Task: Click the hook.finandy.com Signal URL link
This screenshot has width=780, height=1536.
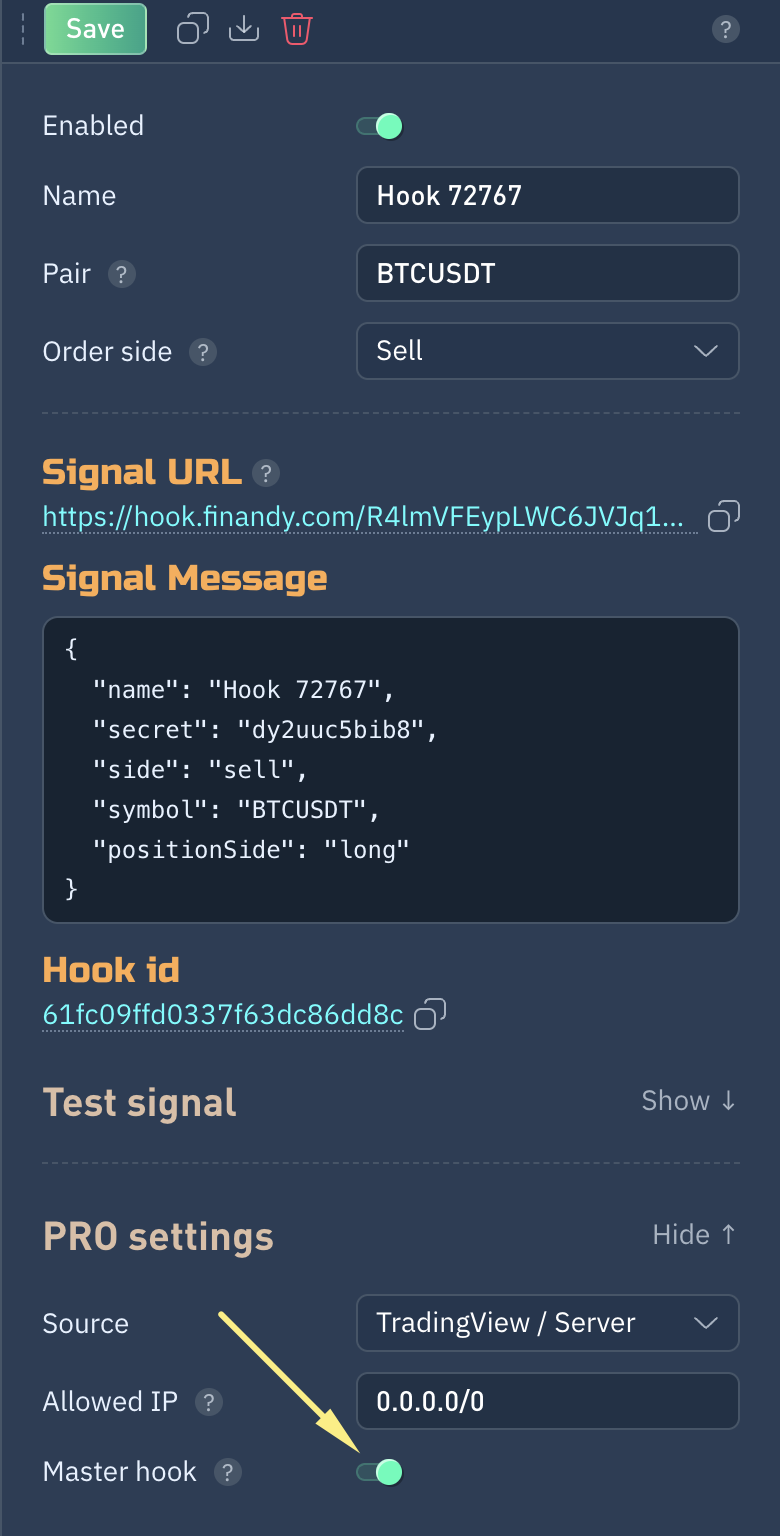Action: (364, 518)
